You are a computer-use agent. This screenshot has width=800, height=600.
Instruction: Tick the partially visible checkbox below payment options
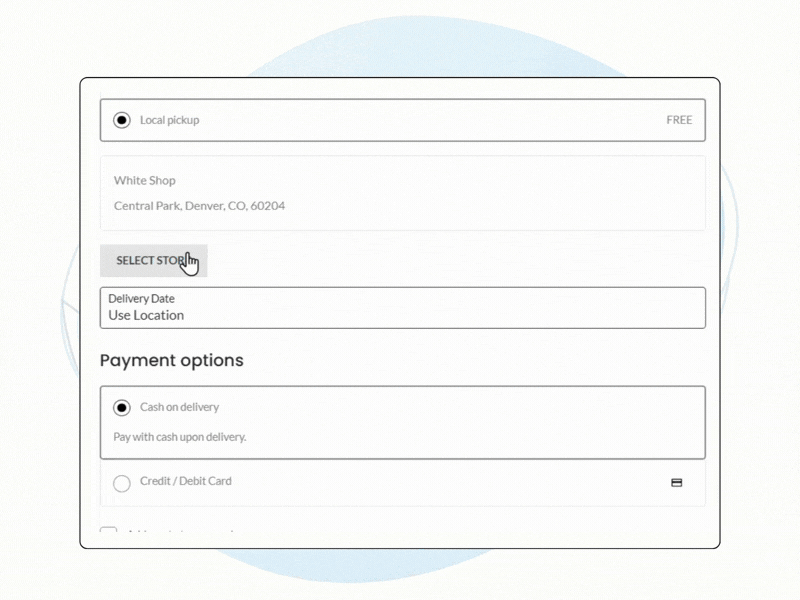tap(109, 534)
